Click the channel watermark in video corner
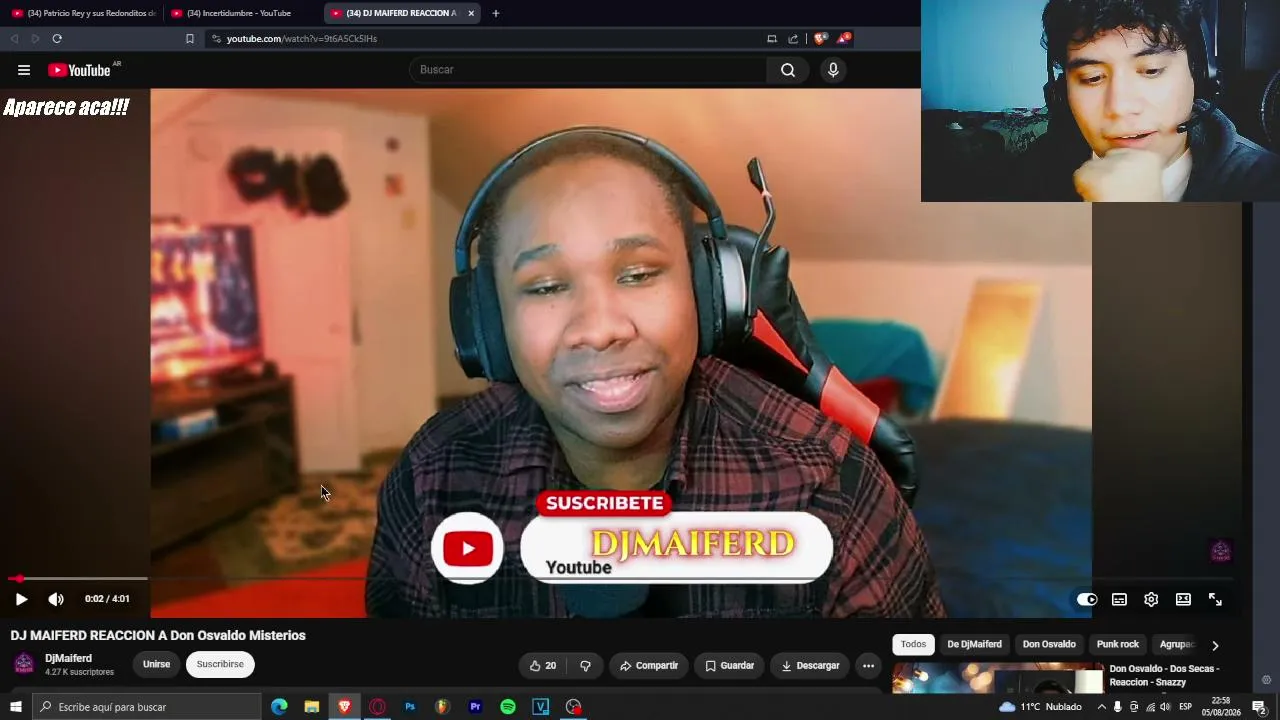Viewport: 1280px width, 720px height. (x=1220, y=551)
